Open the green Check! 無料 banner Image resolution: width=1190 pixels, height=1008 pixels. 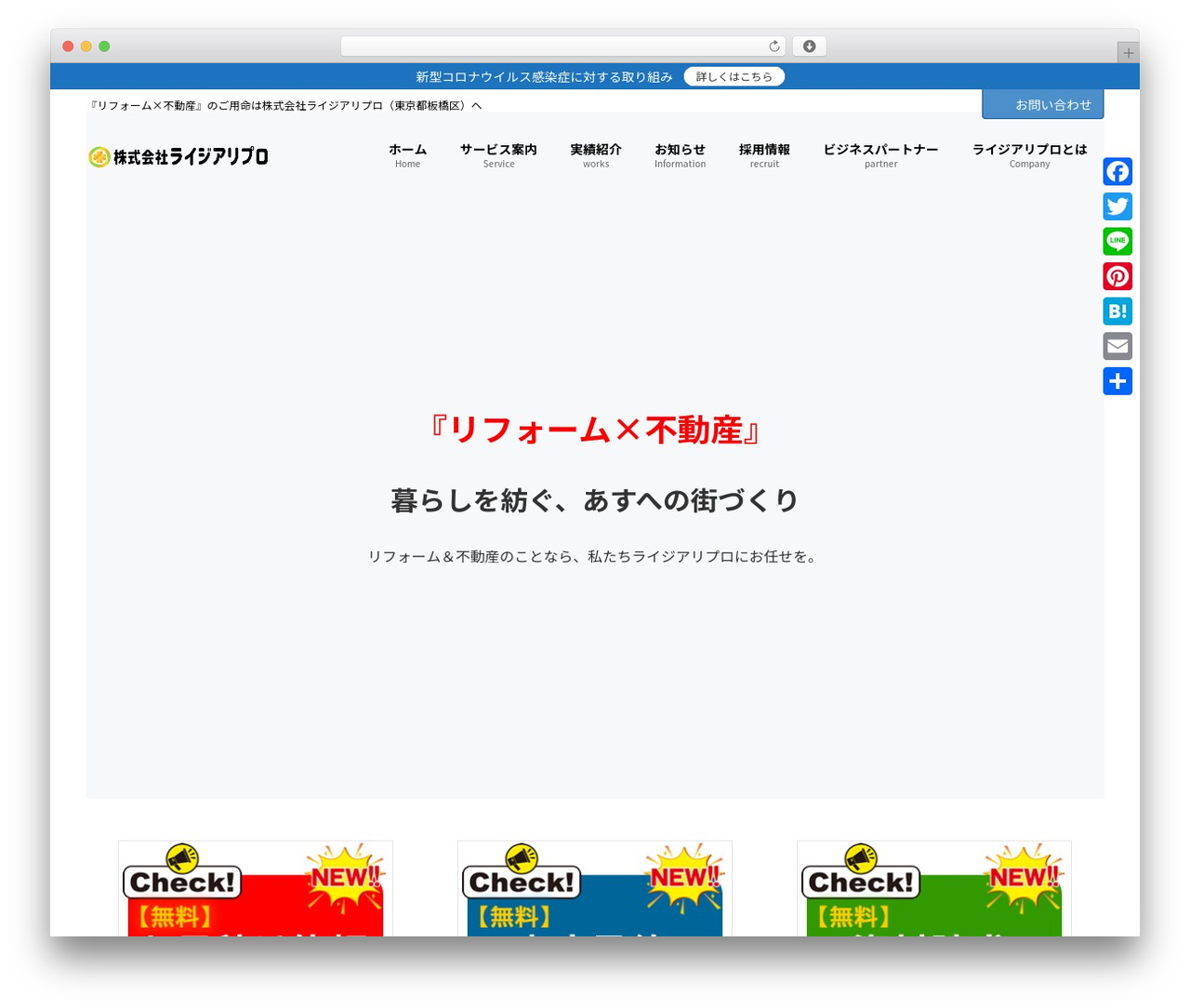pos(934,889)
